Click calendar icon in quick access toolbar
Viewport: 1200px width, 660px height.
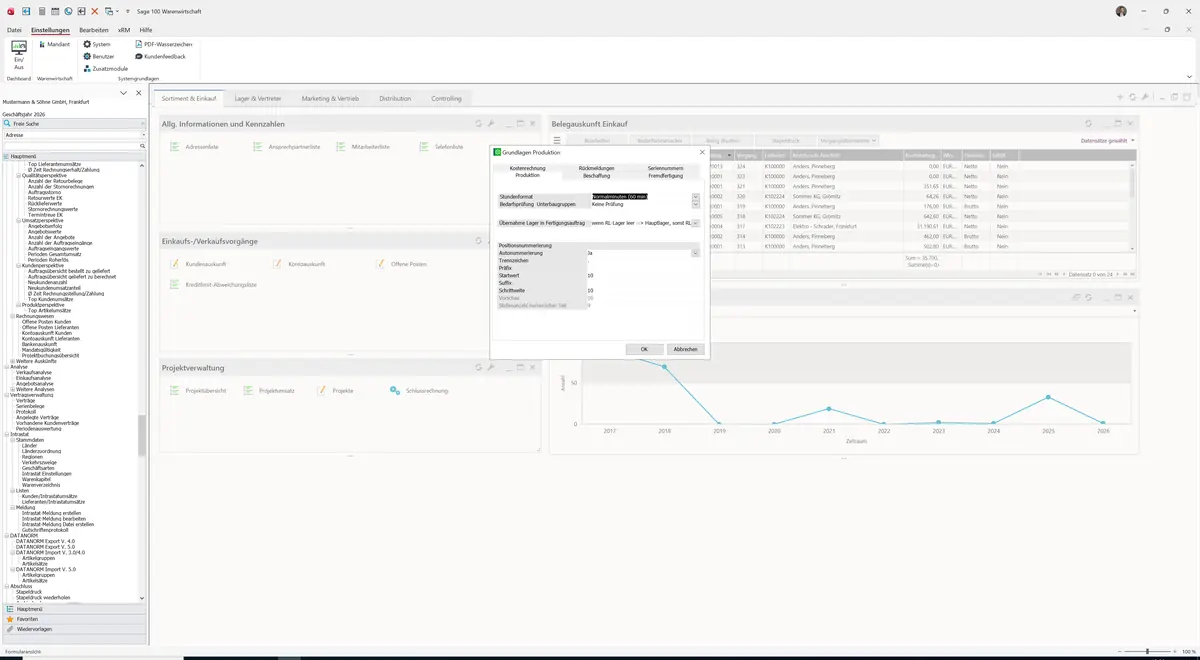click(55, 10)
